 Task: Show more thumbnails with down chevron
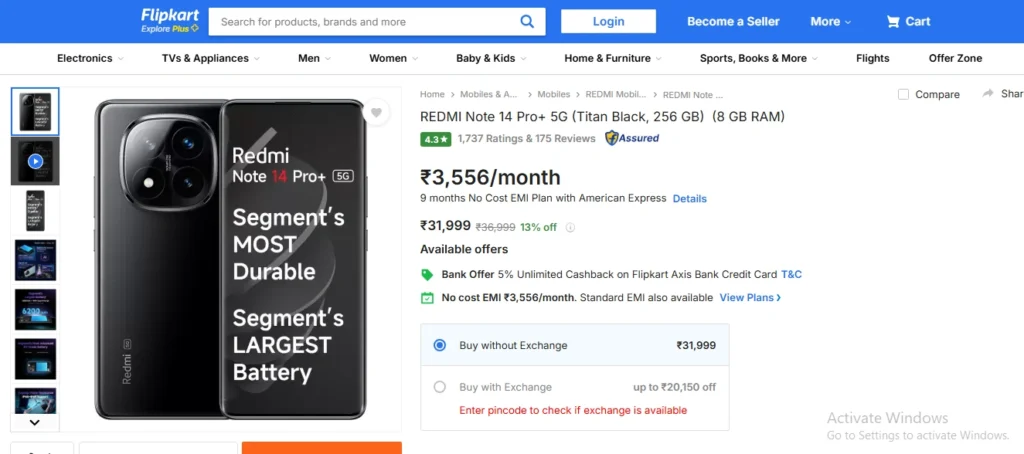tap(35, 423)
